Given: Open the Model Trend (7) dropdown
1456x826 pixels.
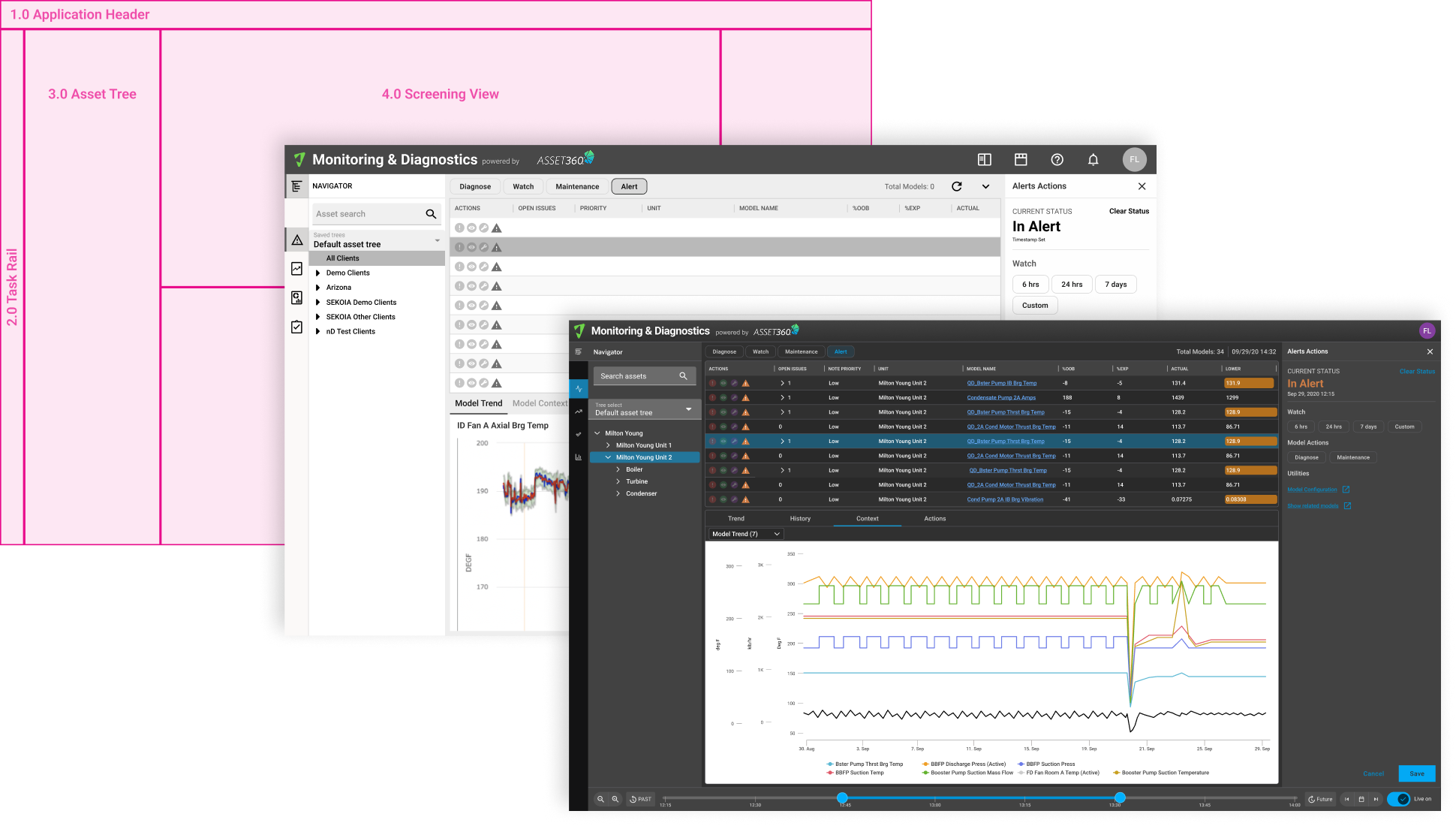Looking at the screenshot, I should [x=746, y=534].
